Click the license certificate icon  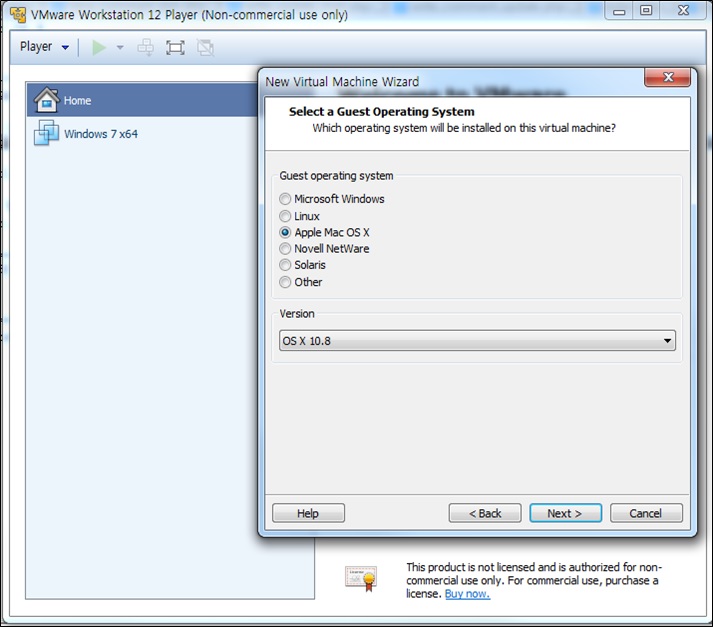(361, 578)
